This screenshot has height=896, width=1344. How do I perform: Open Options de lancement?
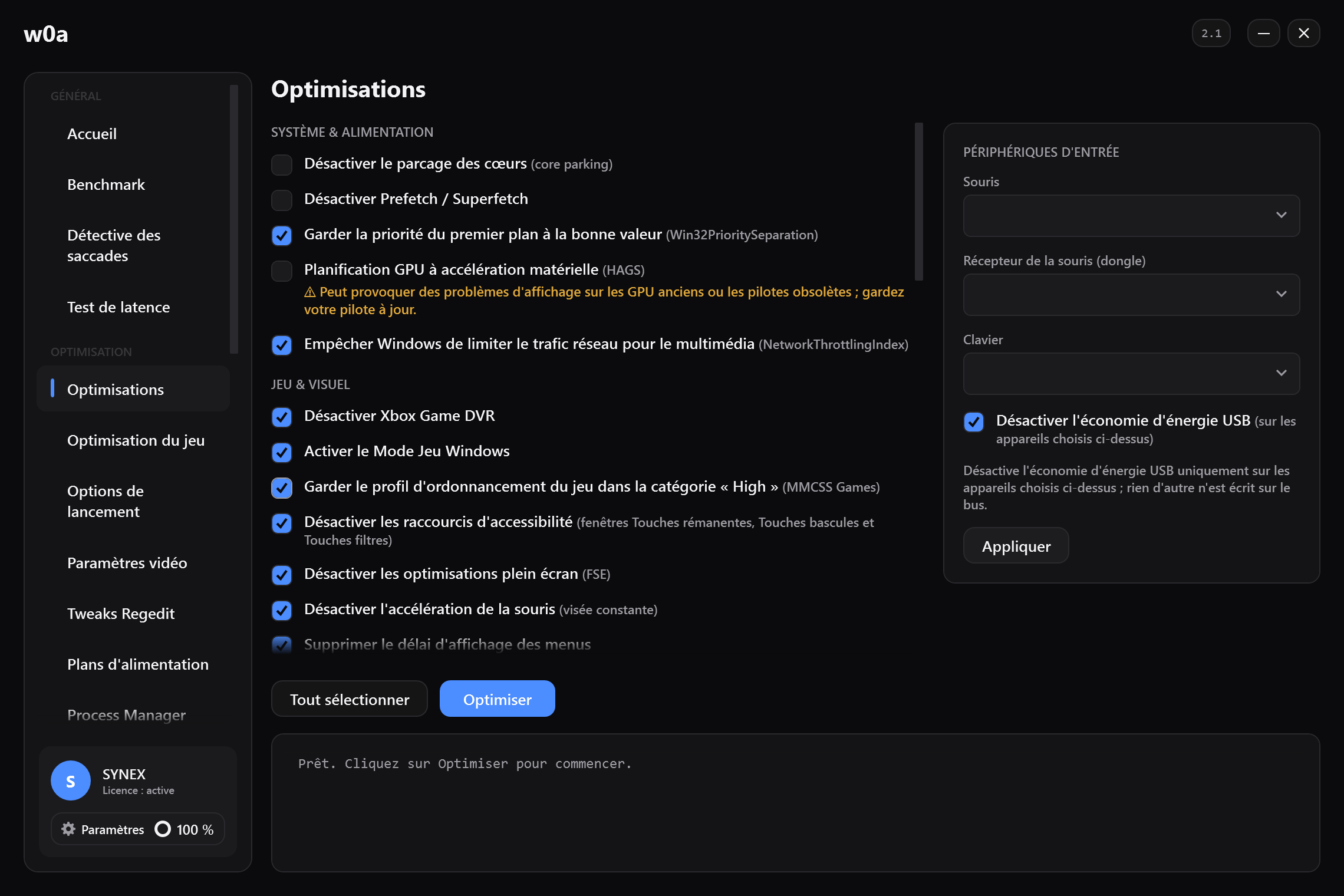coord(133,501)
